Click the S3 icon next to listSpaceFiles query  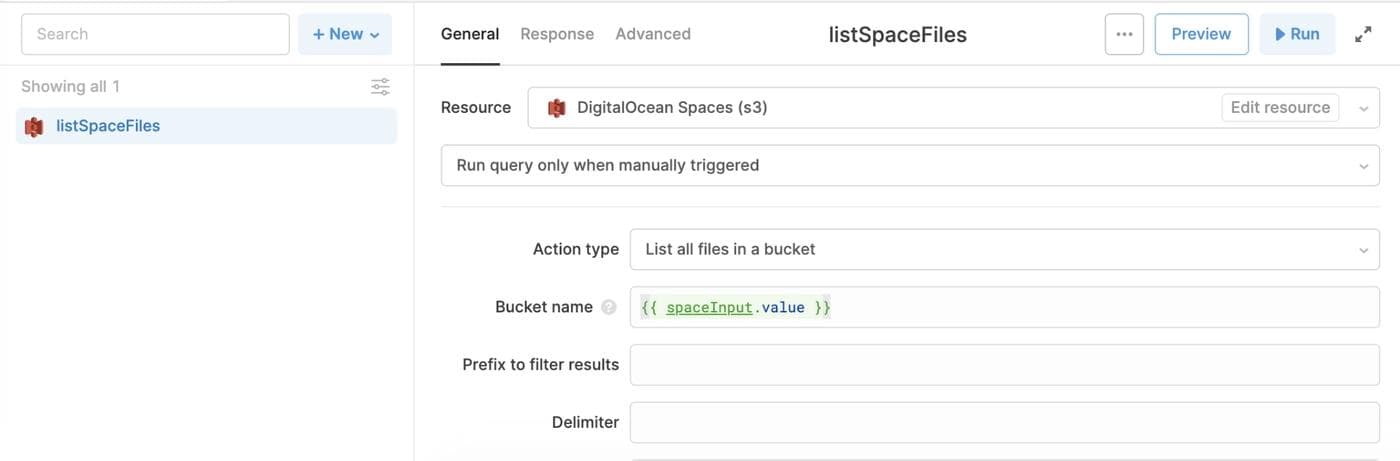point(34,127)
